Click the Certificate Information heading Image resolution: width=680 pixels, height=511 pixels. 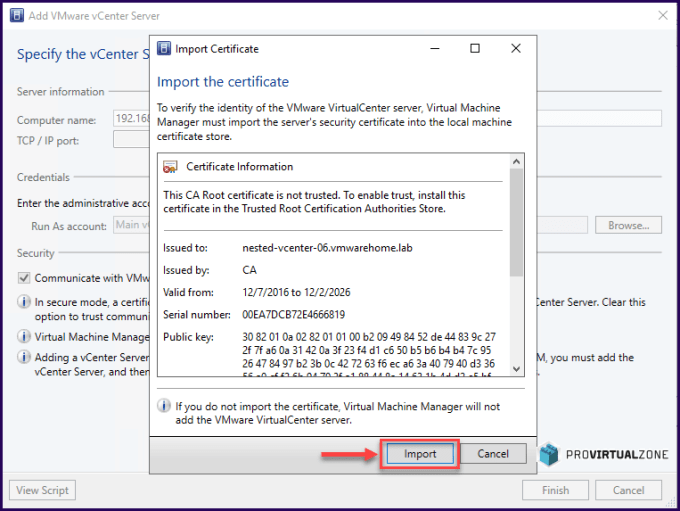[x=239, y=167]
